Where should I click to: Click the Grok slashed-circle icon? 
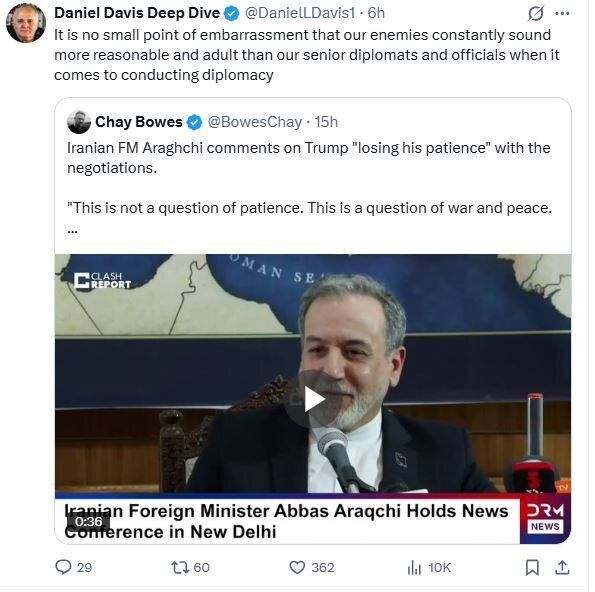[x=535, y=14]
